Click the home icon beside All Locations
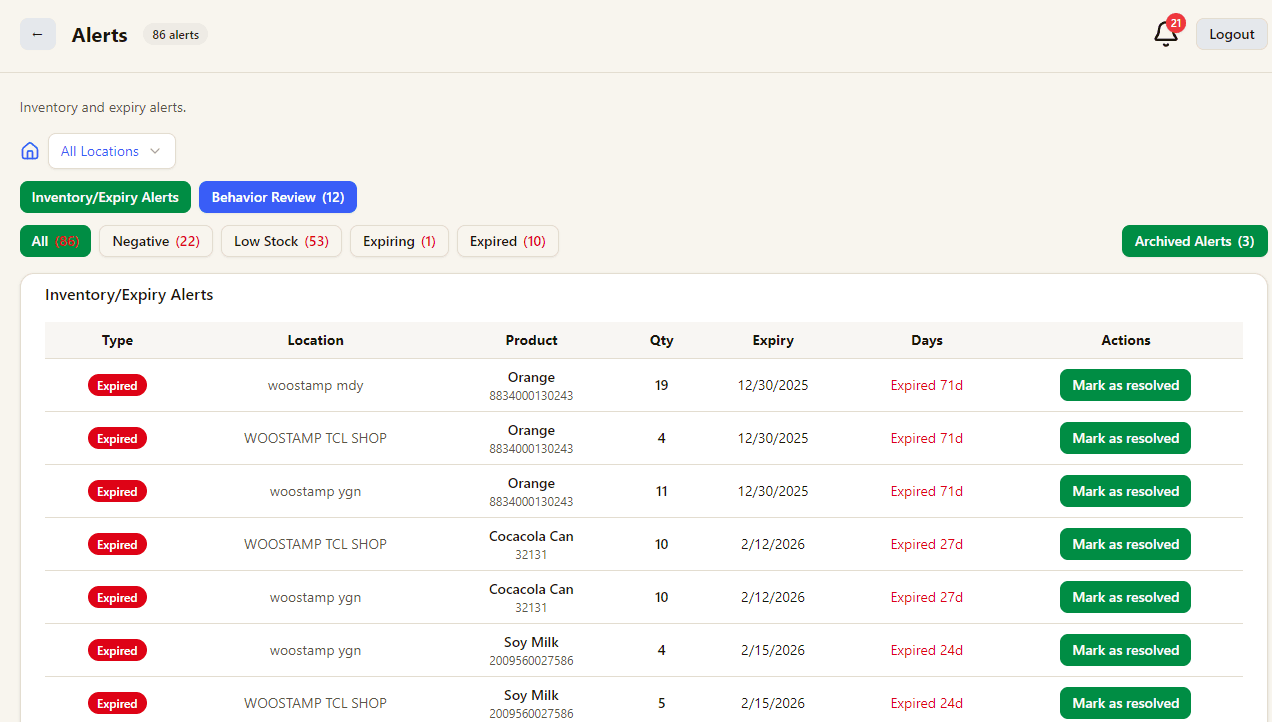Viewport: 1272px width, 722px height. click(29, 150)
